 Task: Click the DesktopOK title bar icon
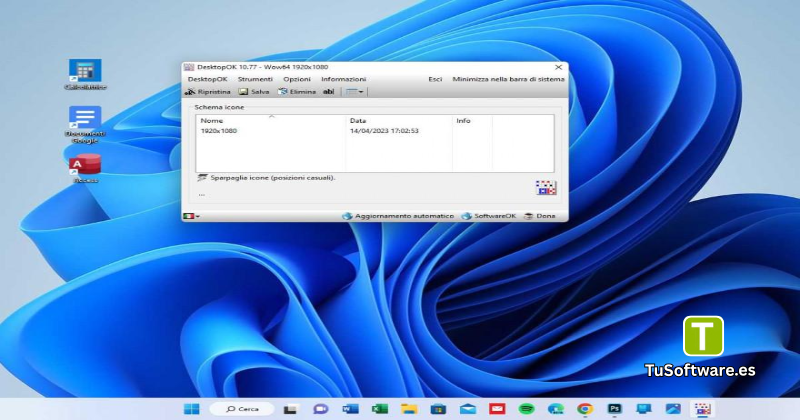[x=189, y=67]
